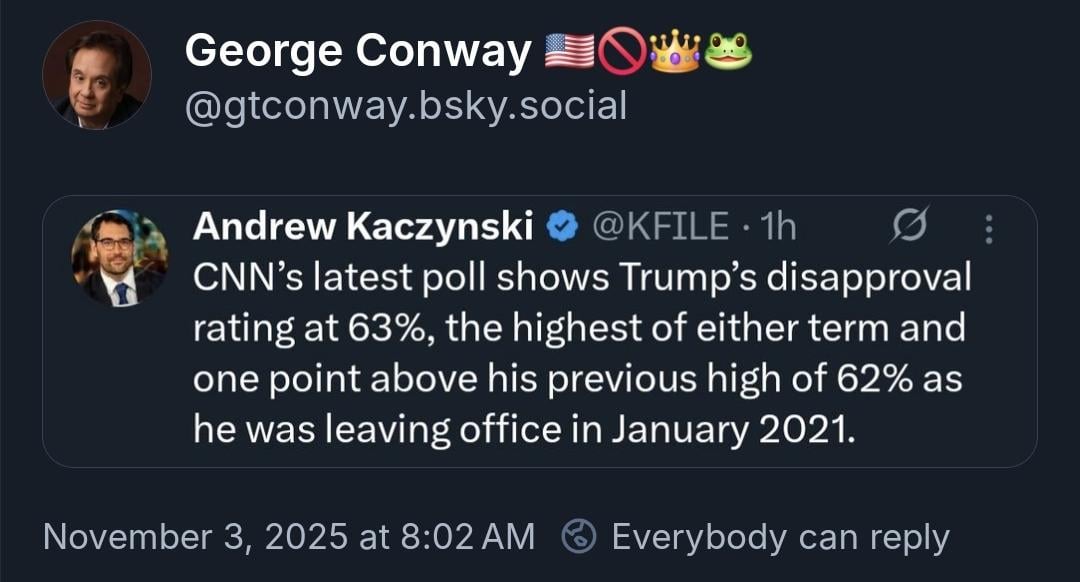1080x582 pixels.
Task: Click the 1h timestamp on quoted post
Action: [777, 228]
